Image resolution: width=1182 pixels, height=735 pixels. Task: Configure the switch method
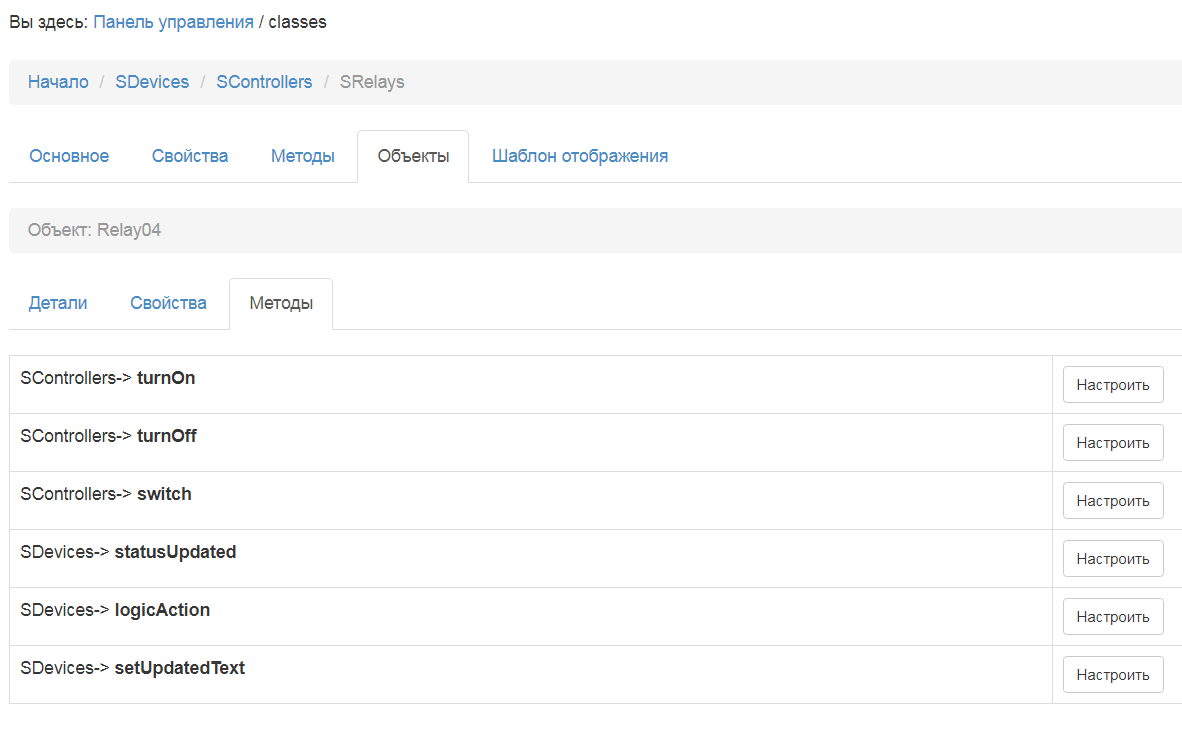[x=1112, y=501]
